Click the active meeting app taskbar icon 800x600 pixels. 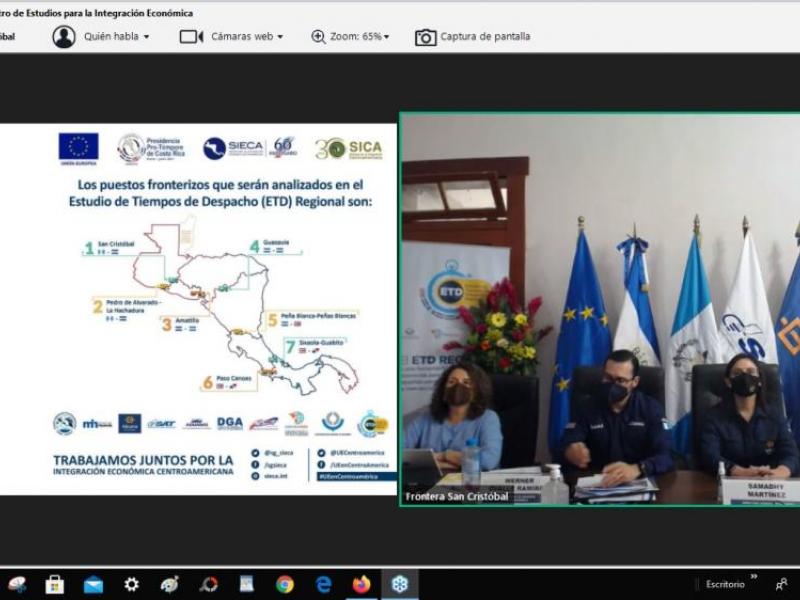[400, 584]
